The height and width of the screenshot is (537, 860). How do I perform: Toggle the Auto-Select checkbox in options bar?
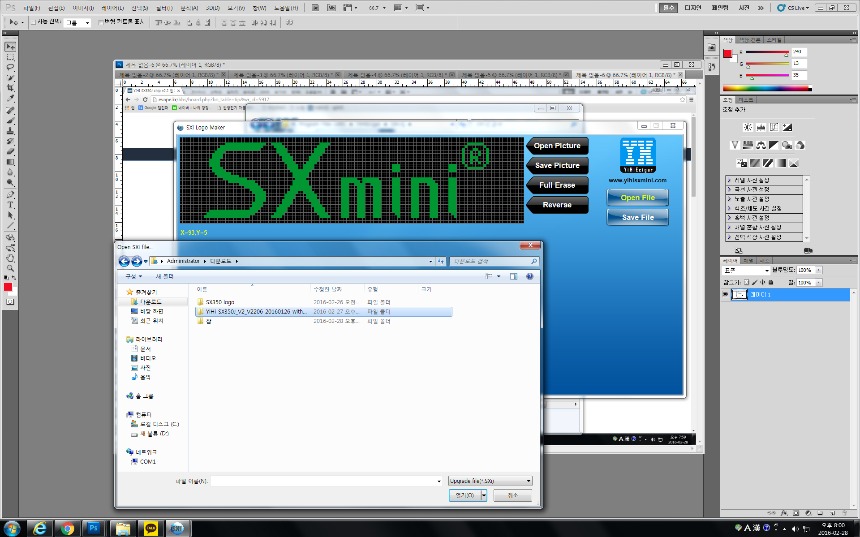pyautogui.click(x=34, y=22)
